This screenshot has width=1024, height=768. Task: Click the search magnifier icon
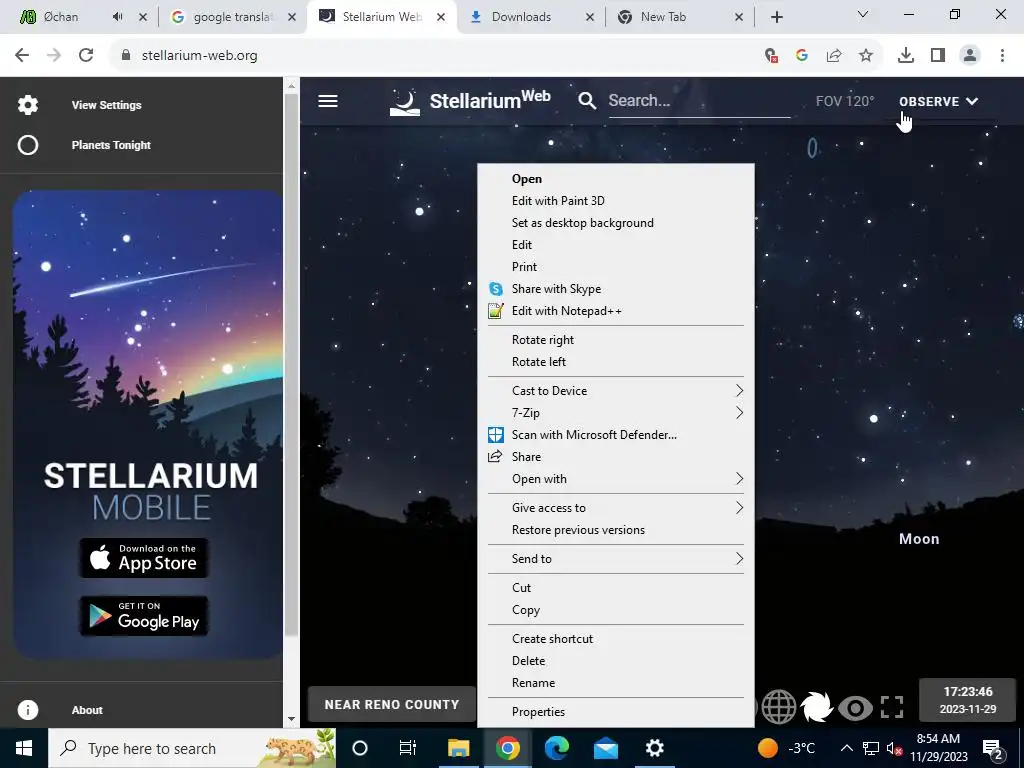tap(587, 101)
